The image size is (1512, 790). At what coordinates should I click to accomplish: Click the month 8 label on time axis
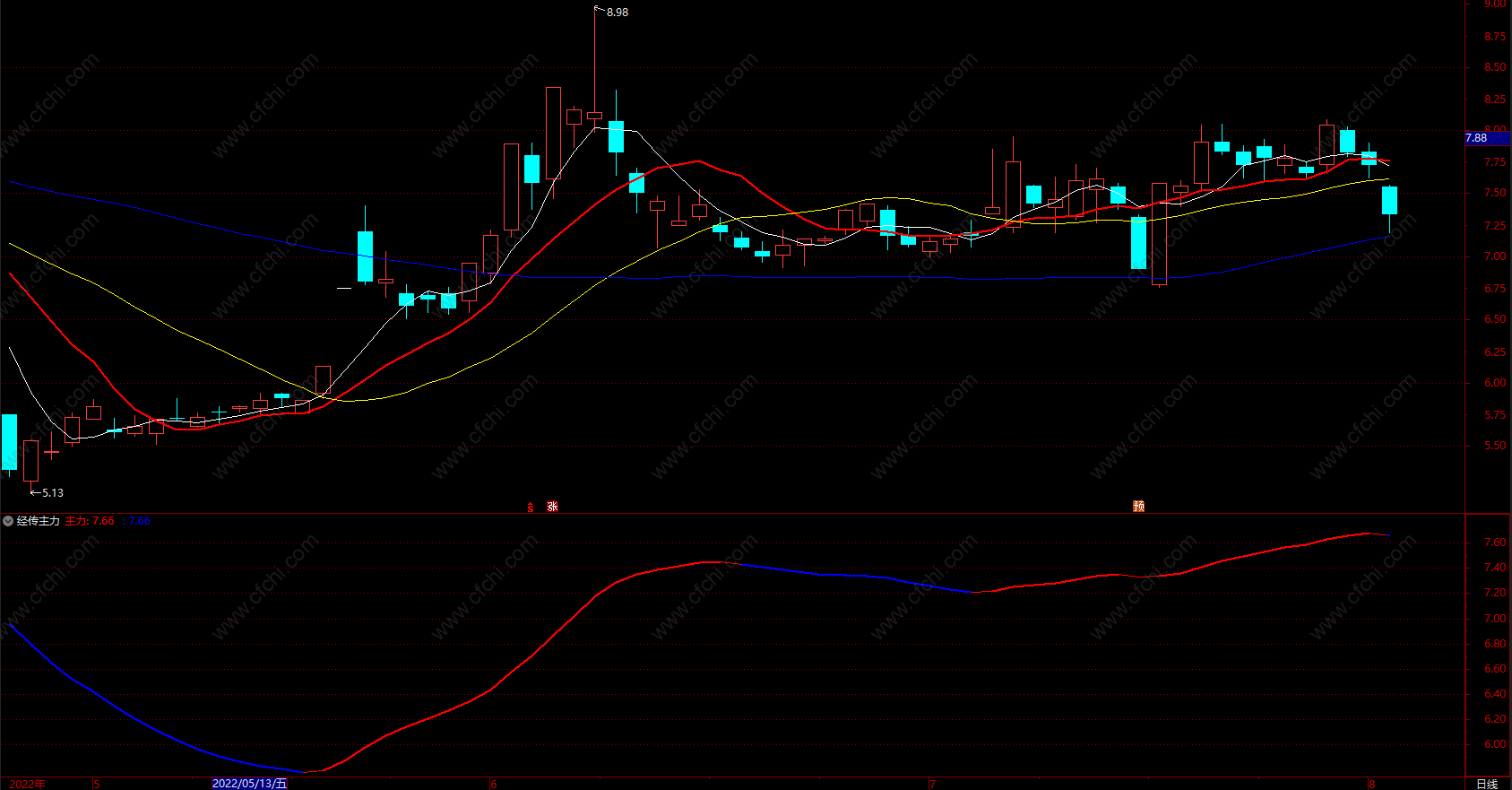click(1371, 784)
